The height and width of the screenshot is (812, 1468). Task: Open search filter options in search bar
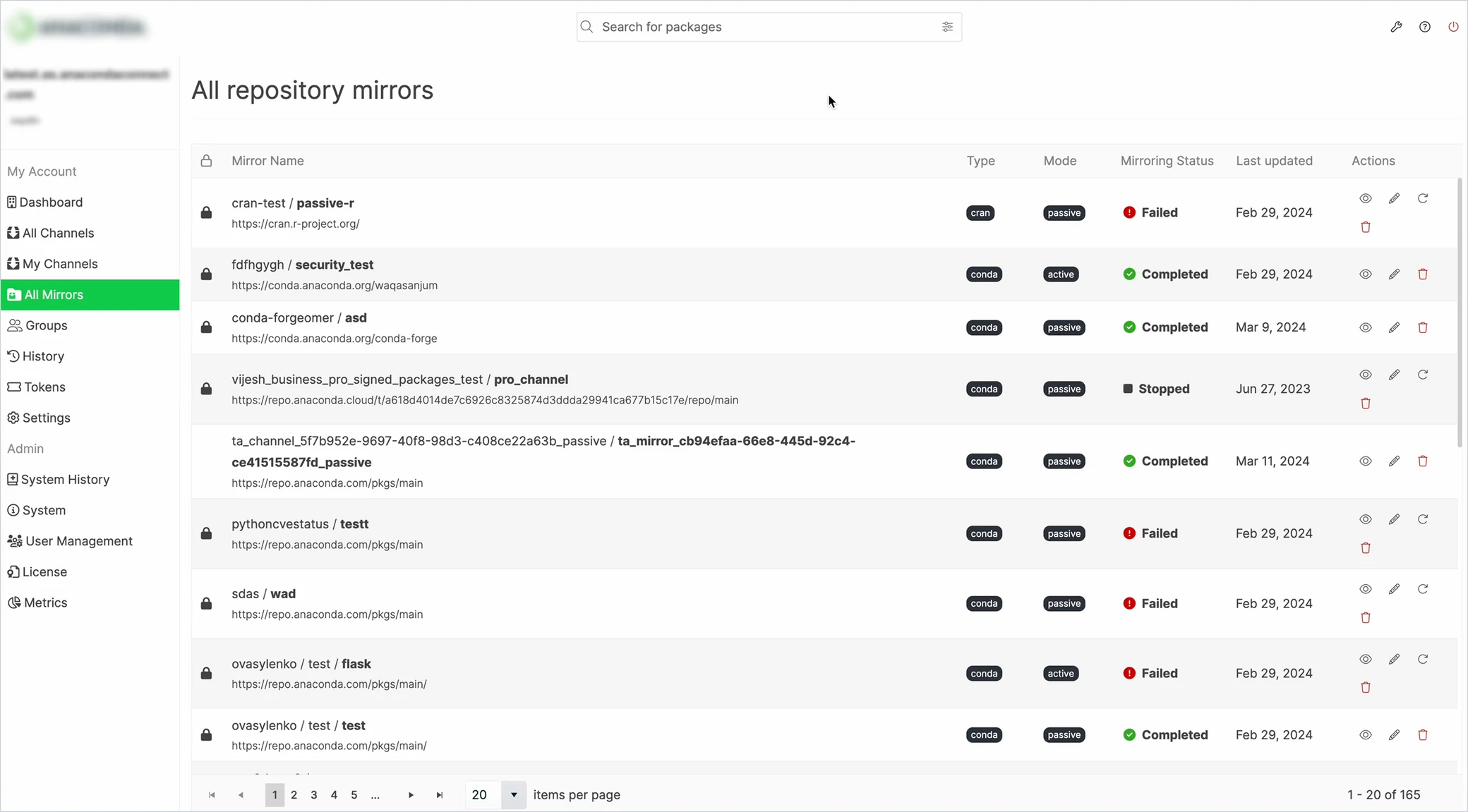pos(947,27)
